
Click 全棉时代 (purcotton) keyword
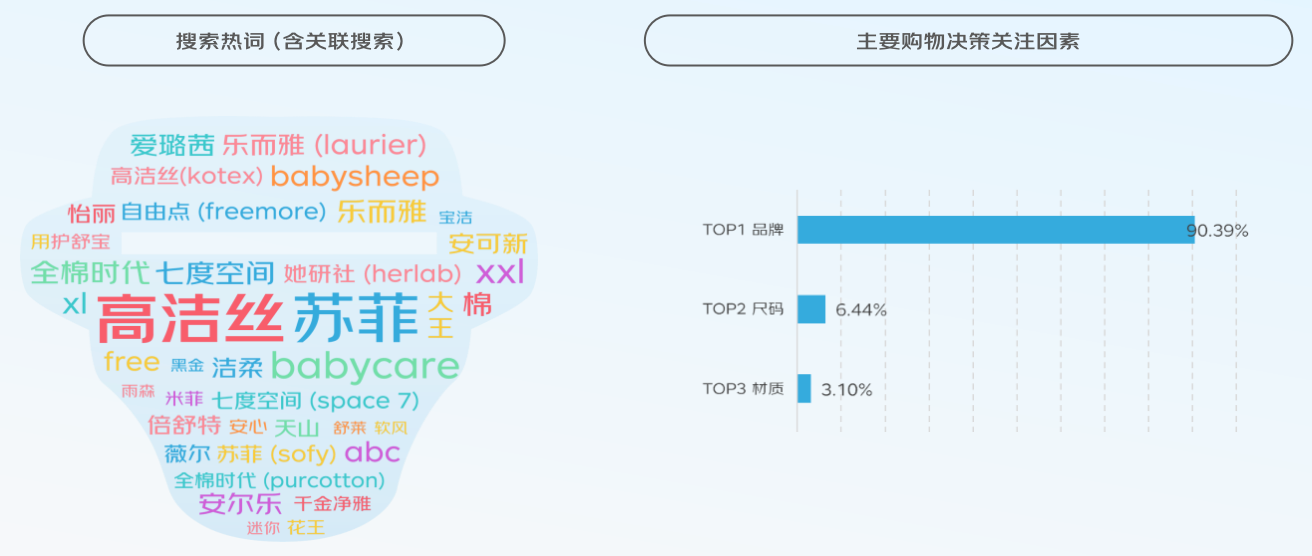pos(280,479)
